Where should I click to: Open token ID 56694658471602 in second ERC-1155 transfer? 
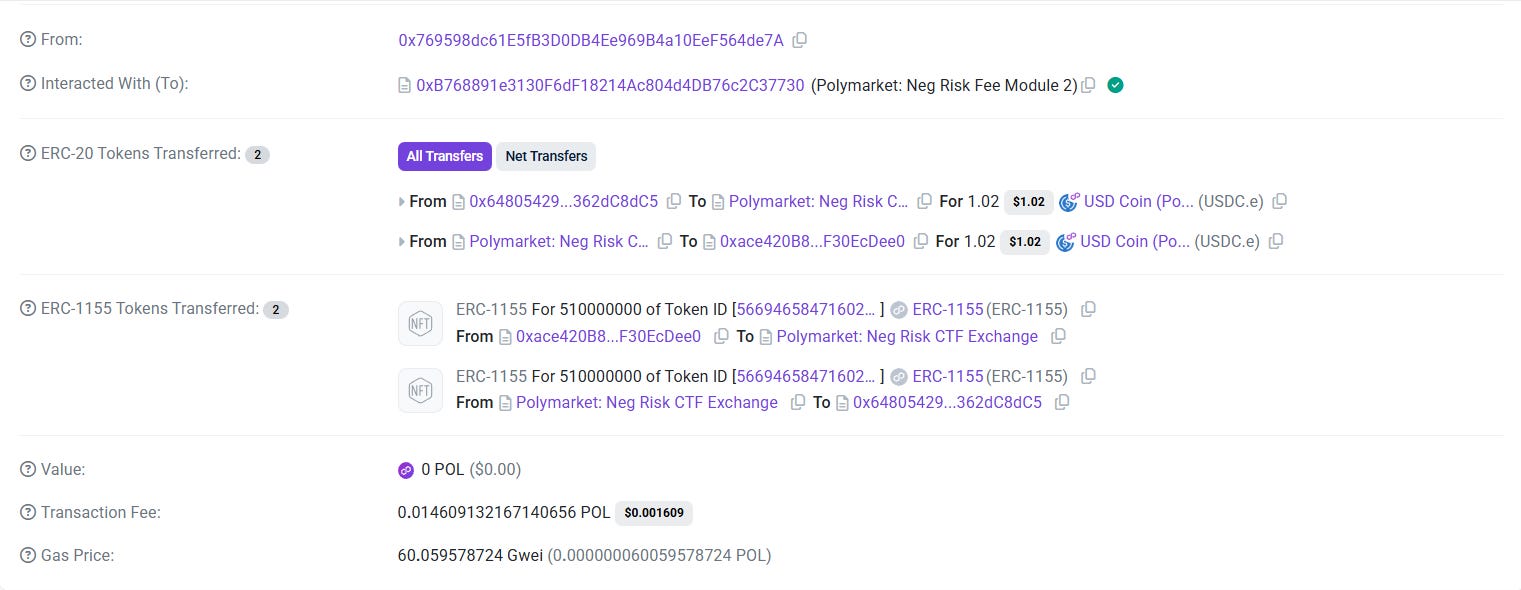[806, 376]
